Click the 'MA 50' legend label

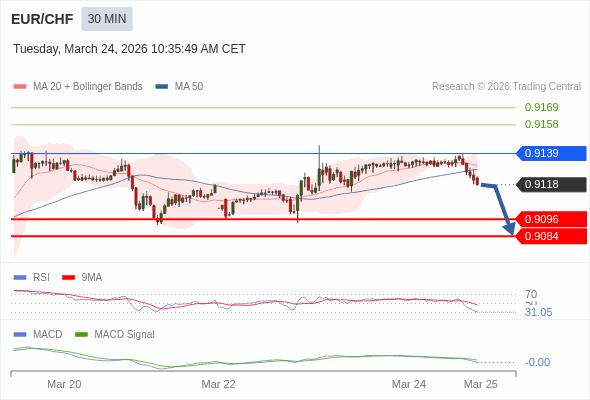point(189,87)
